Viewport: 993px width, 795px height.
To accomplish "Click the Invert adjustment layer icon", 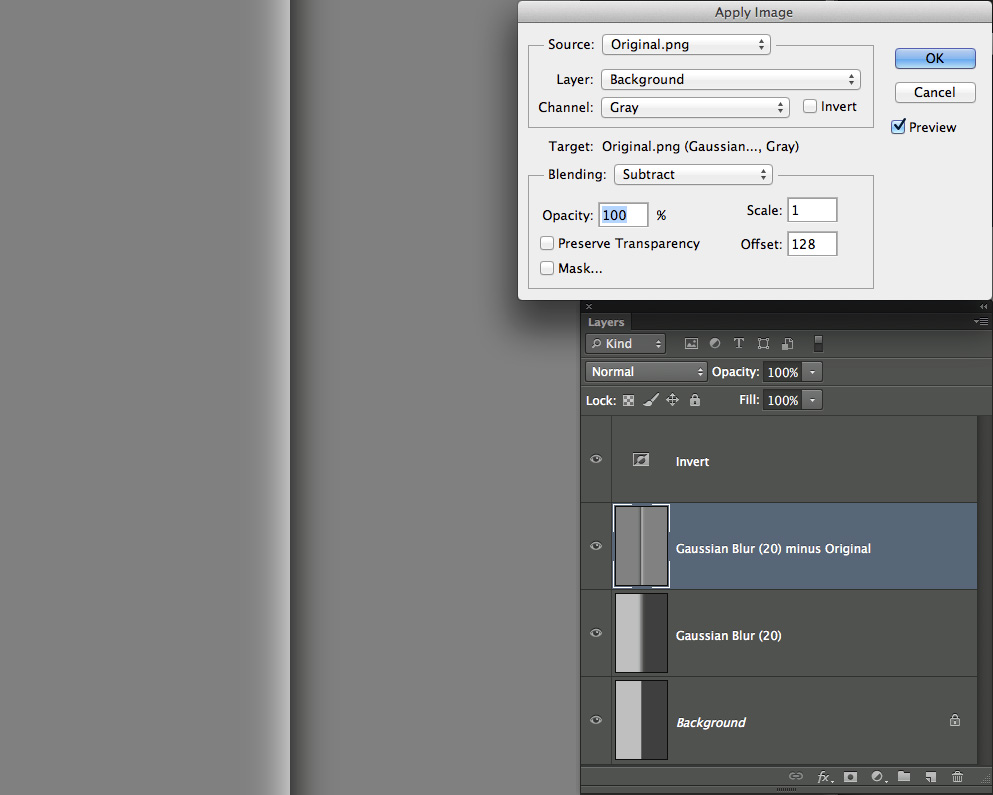I will coord(641,460).
